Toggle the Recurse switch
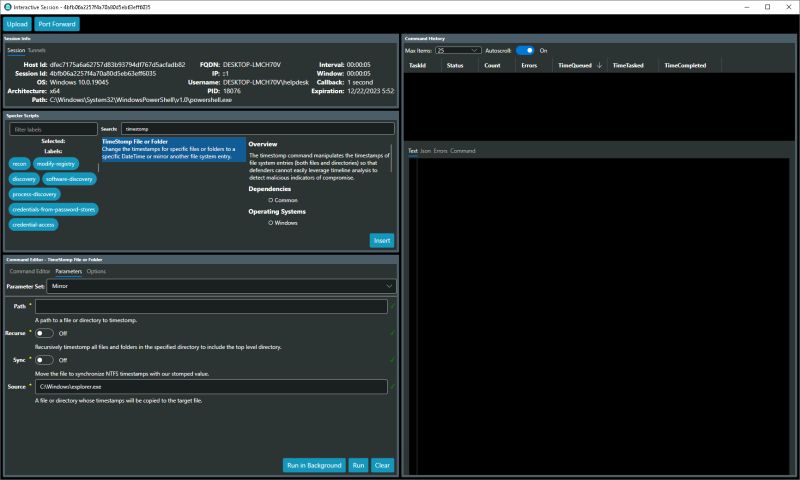Viewport: 800px width, 480px height. point(44,333)
